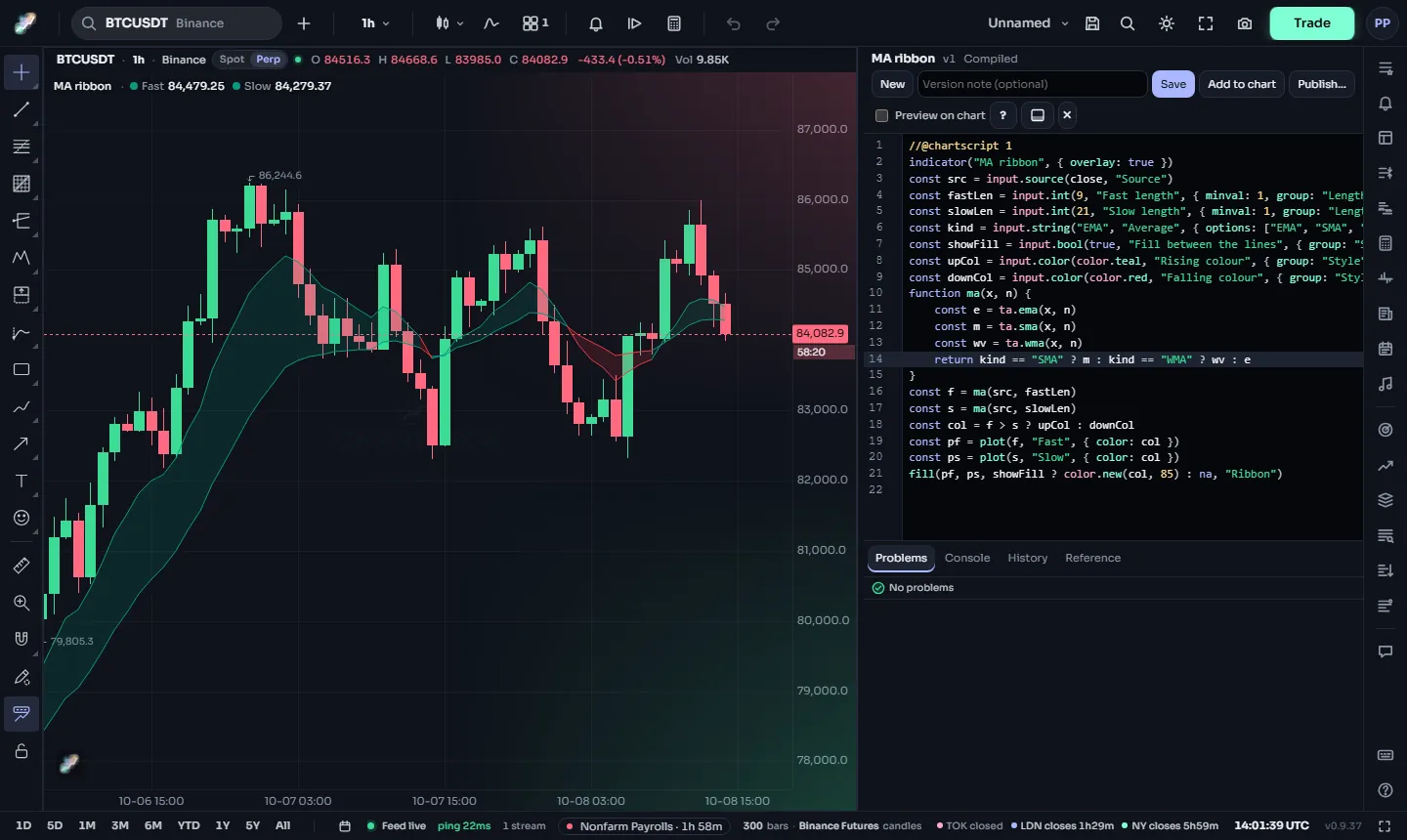Screen dimensions: 1407x840
Task: Click Add to chart button
Action: [x=1241, y=84]
